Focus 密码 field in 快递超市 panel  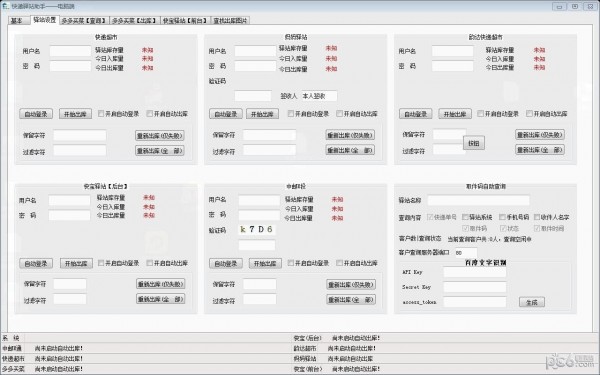[70, 66]
